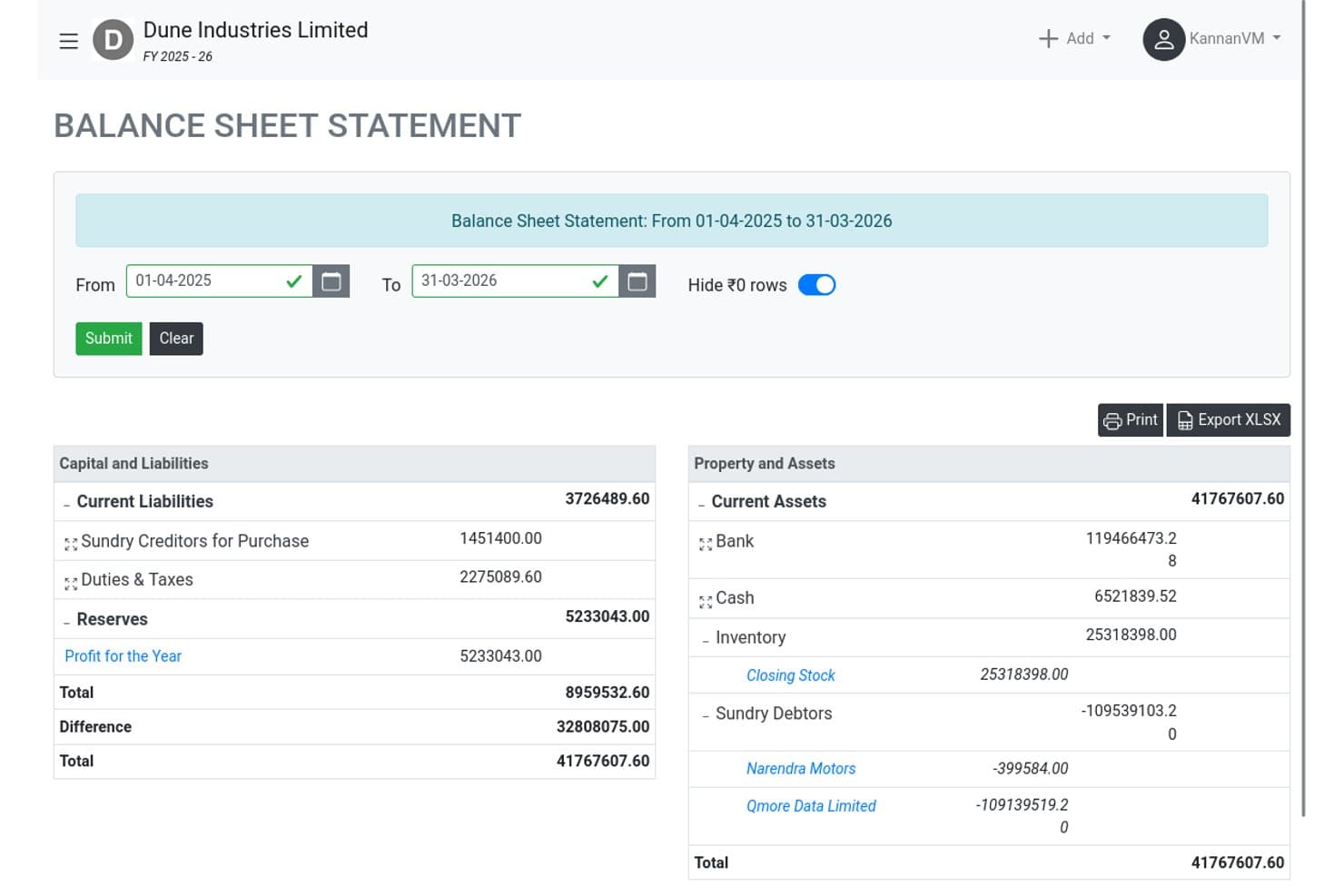Click the KannanVM user avatar icon
This screenshot has height=896, width=1344.
(x=1163, y=39)
